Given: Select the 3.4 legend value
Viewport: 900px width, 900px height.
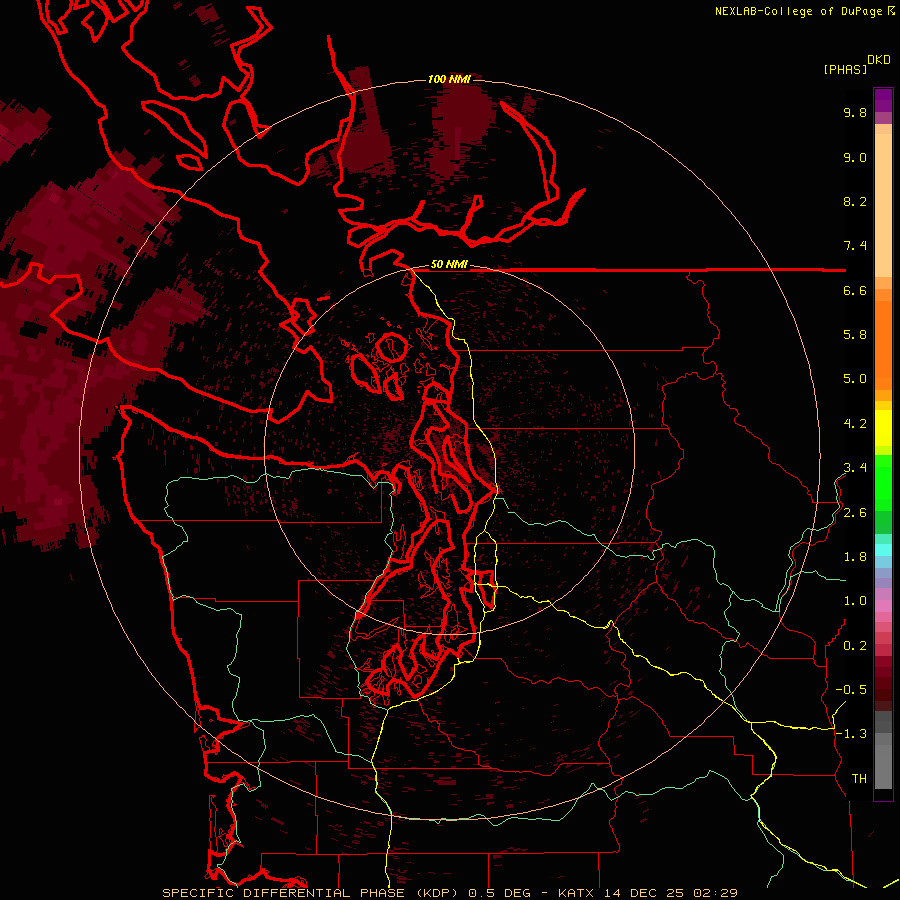Looking at the screenshot, I should pyautogui.click(x=855, y=468).
